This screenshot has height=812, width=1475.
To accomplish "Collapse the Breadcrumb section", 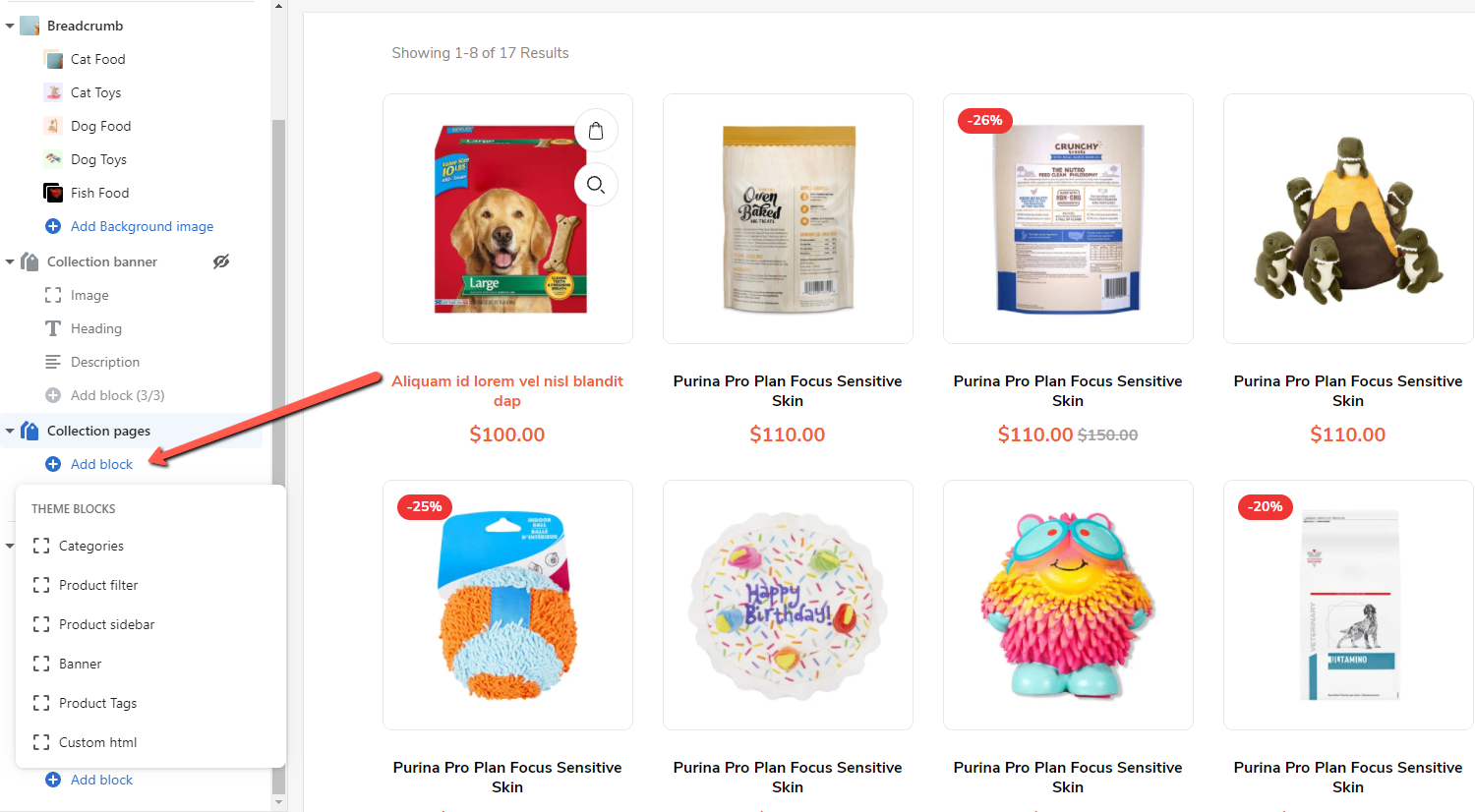I will [10, 26].
